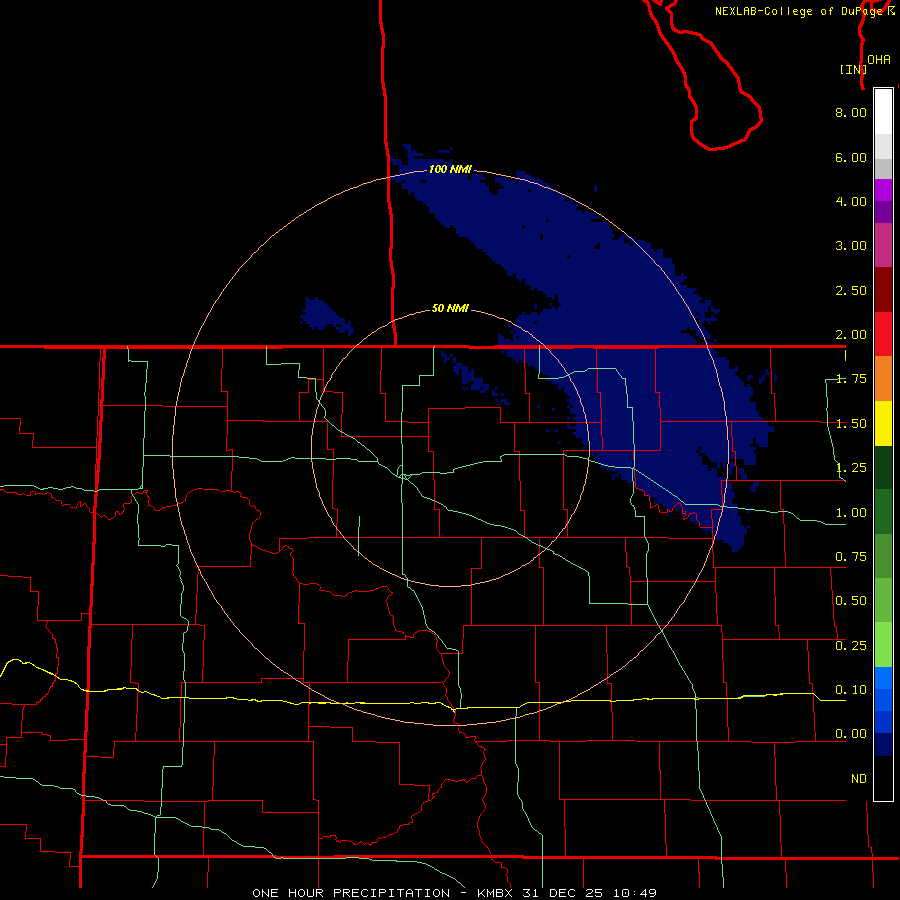Select the bright magenta legend swatch above 4.00
The image size is (900, 900).
pyautogui.click(x=883, y=190)
